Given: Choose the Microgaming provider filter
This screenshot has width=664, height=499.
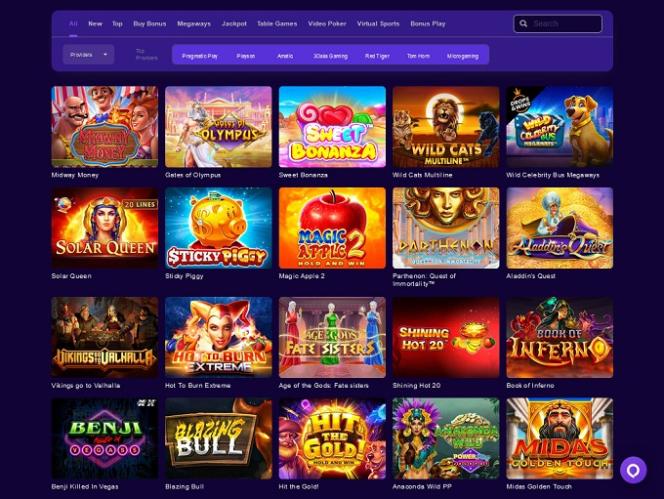Looking at the screenshot, I should click(x=462, y=56).
